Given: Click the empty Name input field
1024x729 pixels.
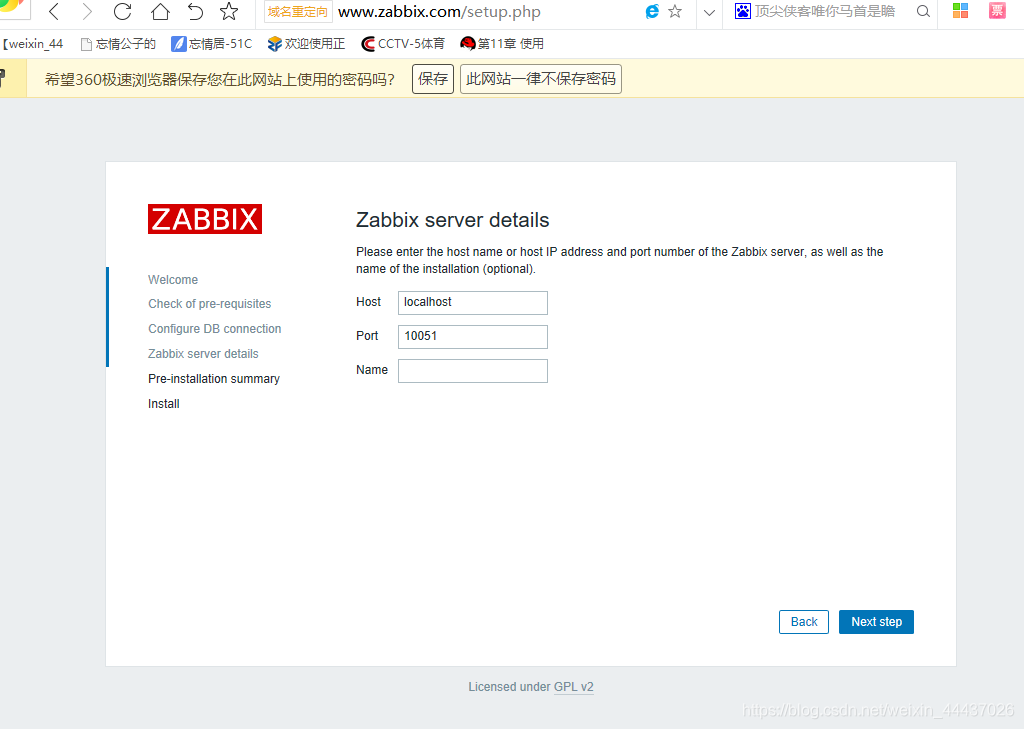Looking at the screenshot, I should tap(473, 370).
